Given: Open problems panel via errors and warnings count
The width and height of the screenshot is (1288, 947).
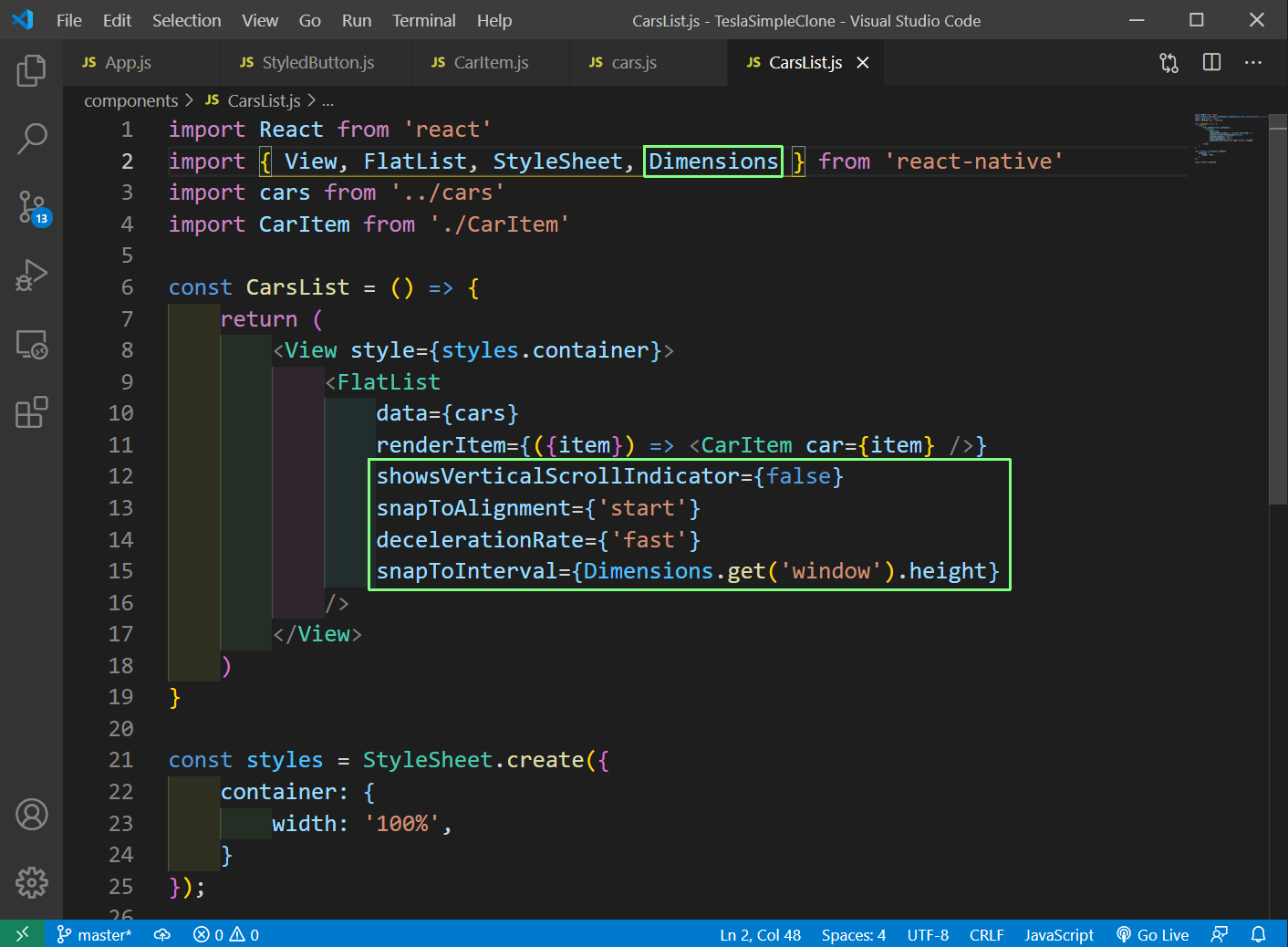Looking at the screenshot, I should tap(226, 934).
